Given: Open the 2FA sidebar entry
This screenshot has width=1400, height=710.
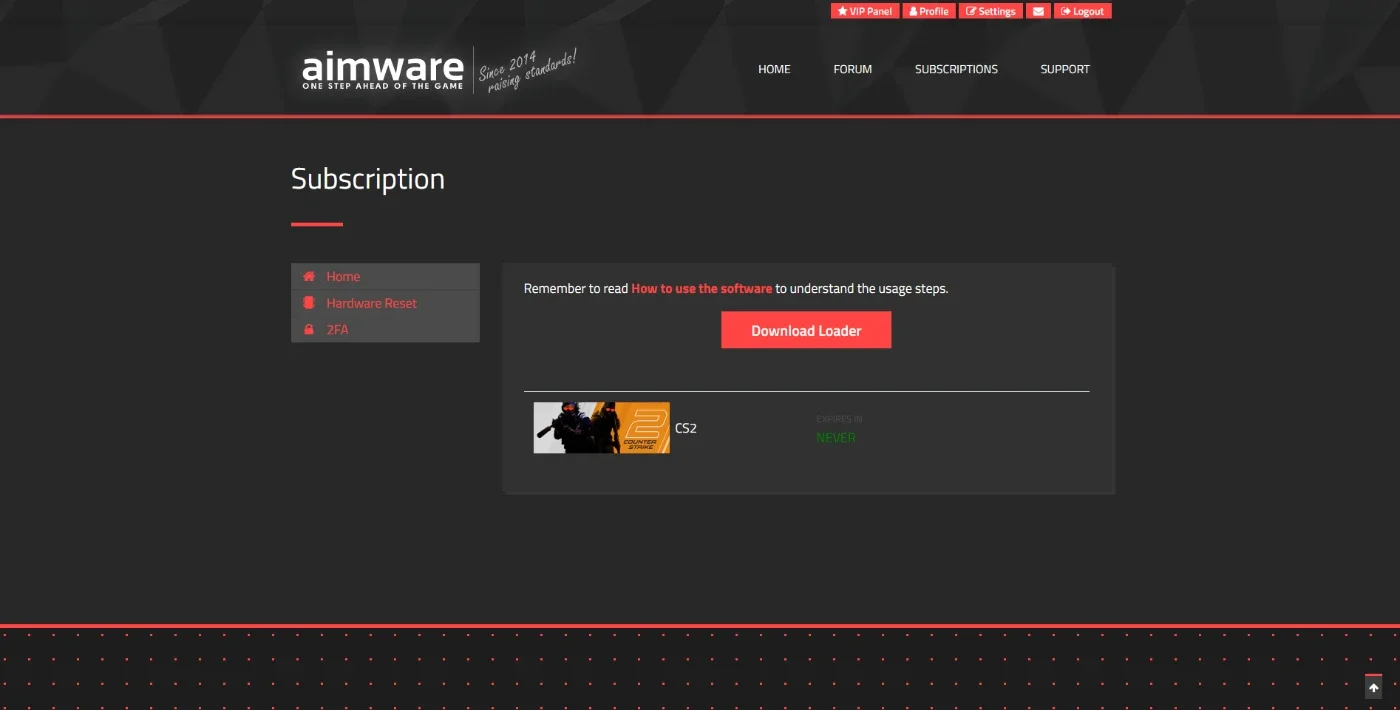Looking at the screenshot, I should click(x=385, y=329).
